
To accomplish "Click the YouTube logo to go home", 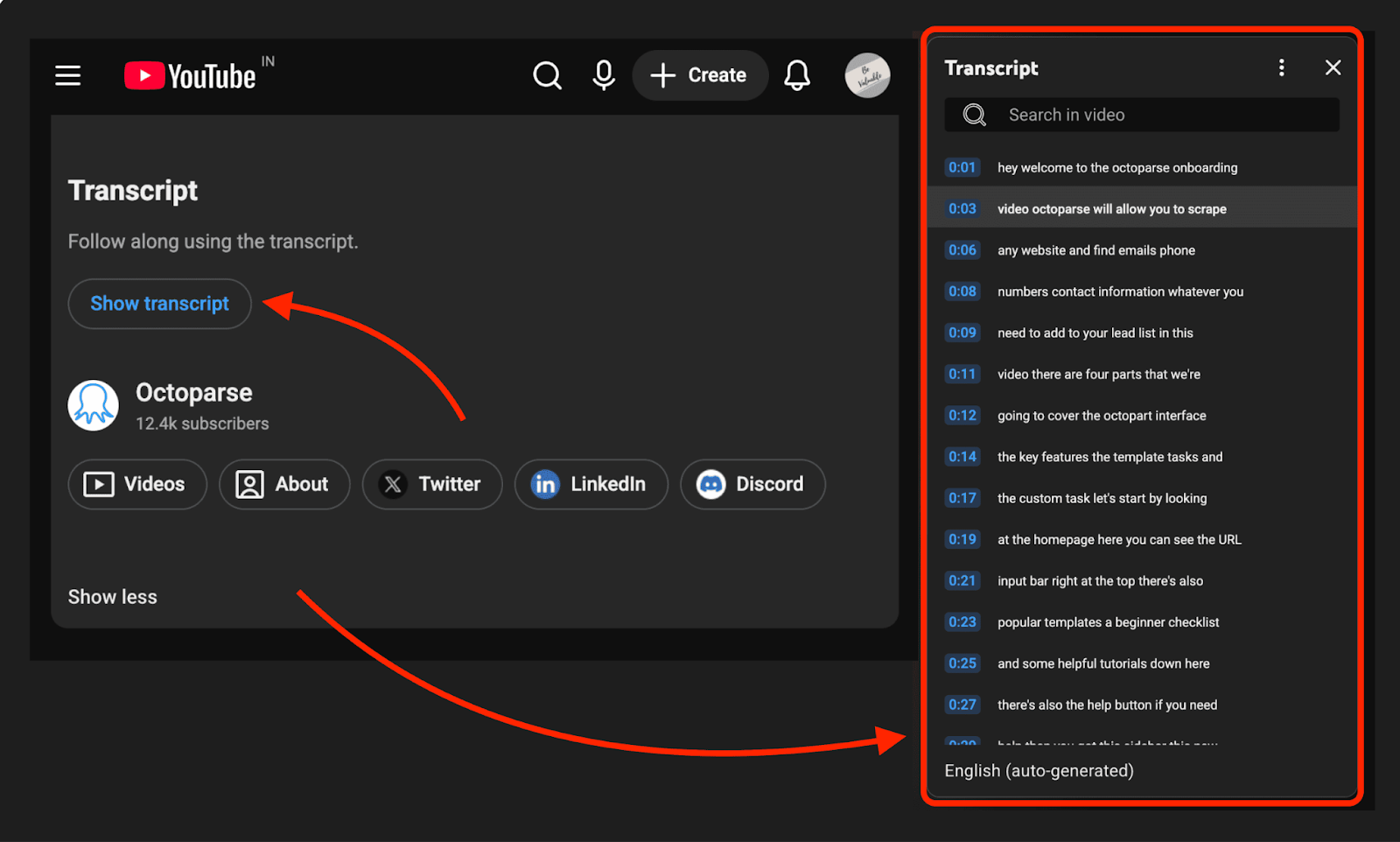I will click(188, 75).
